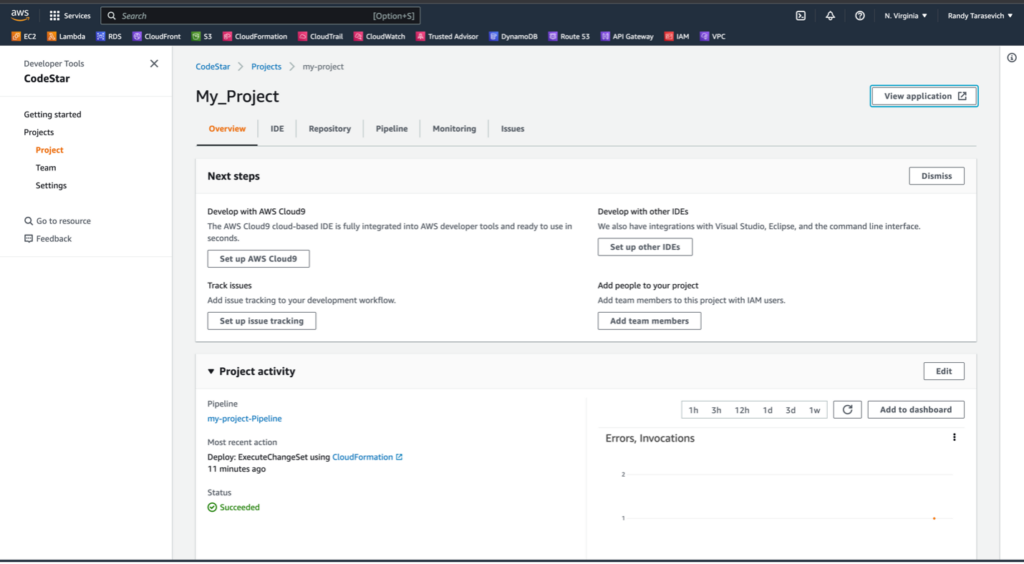Go to Projects breadcrumb

[x=266, y=67]
